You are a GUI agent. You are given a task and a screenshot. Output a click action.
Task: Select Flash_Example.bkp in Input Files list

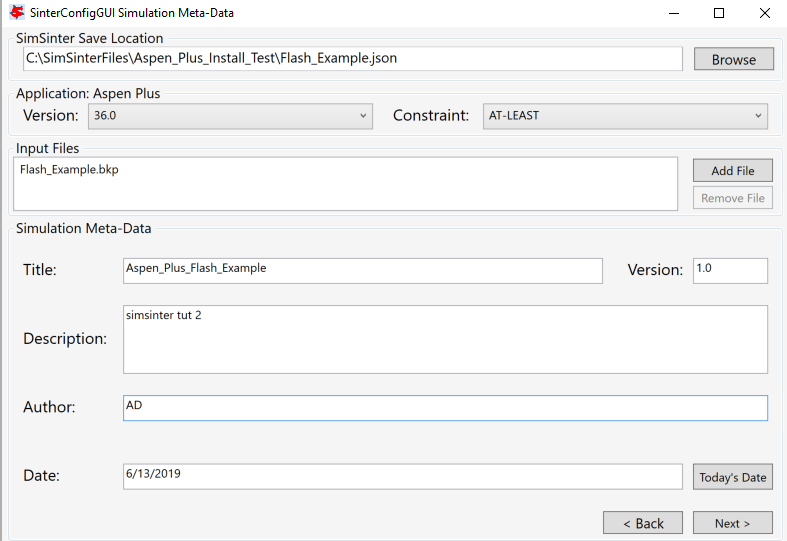click(x=69, y=170)
